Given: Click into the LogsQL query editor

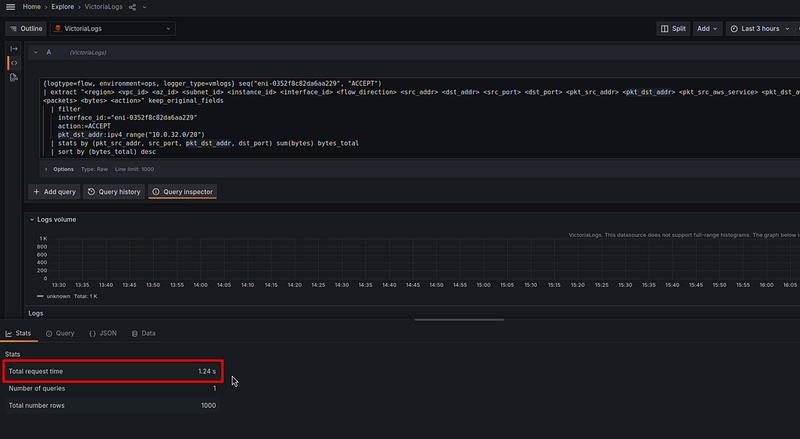Looking at the screenshot, I should [x=418, y=117].
